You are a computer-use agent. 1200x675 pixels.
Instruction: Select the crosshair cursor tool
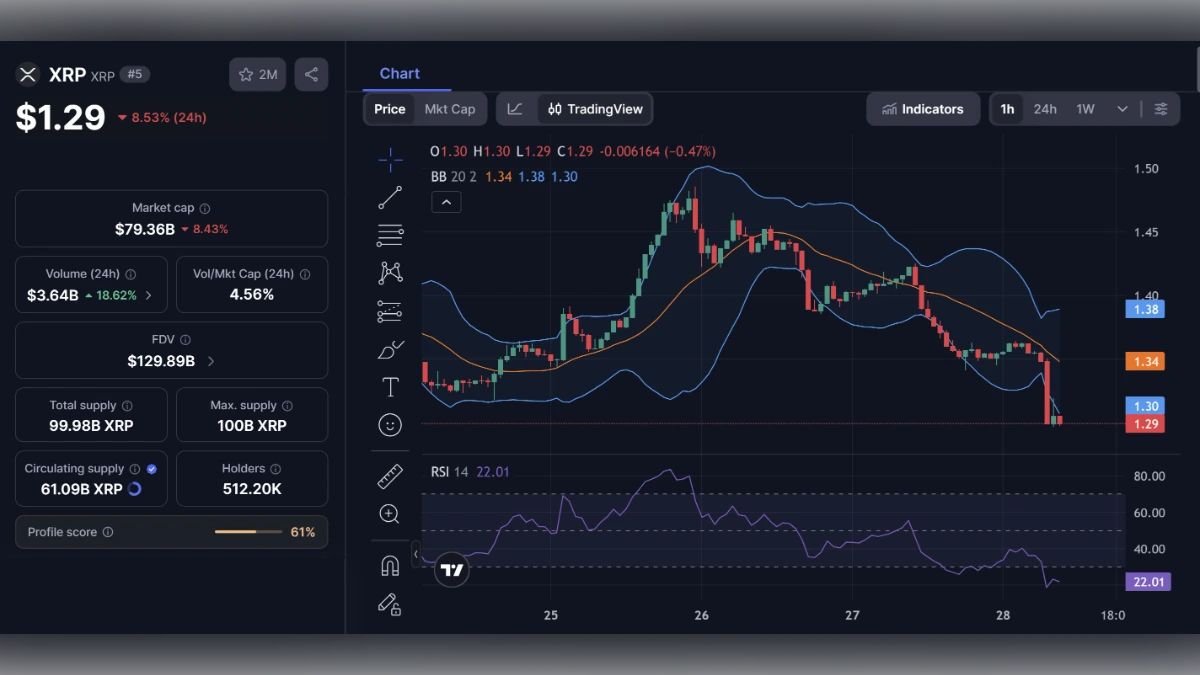pos(390,158)
